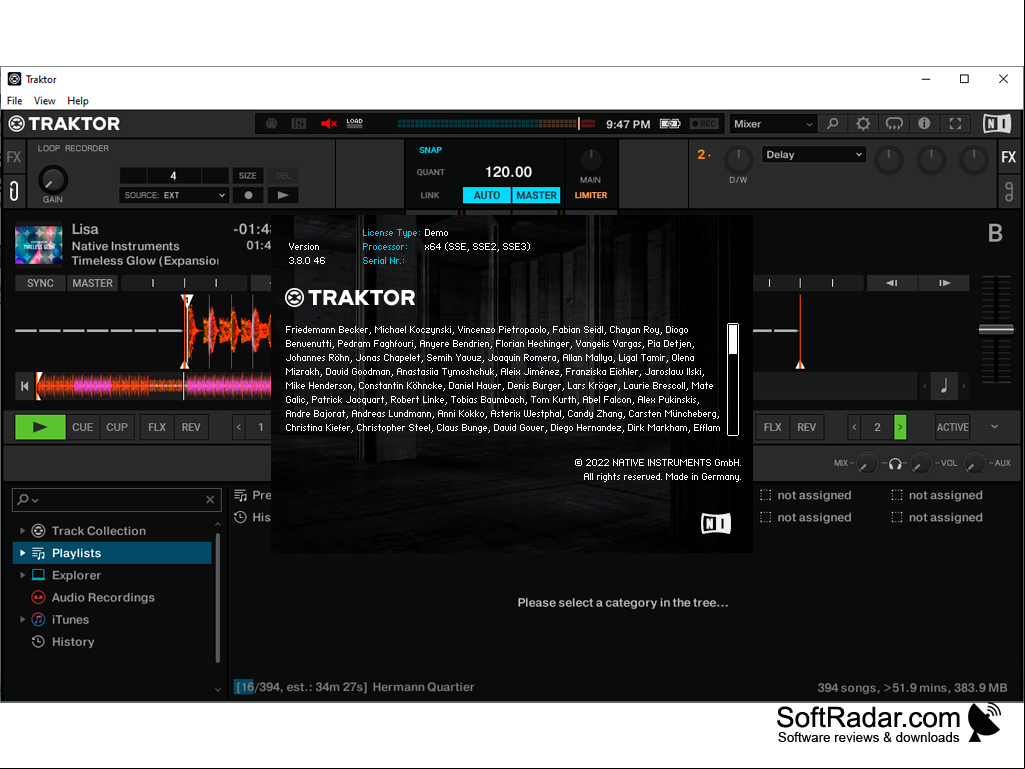Screen dimensions: 1025x769
Task: Click the headphones cruise mode icon
Action: coord(894,124)
